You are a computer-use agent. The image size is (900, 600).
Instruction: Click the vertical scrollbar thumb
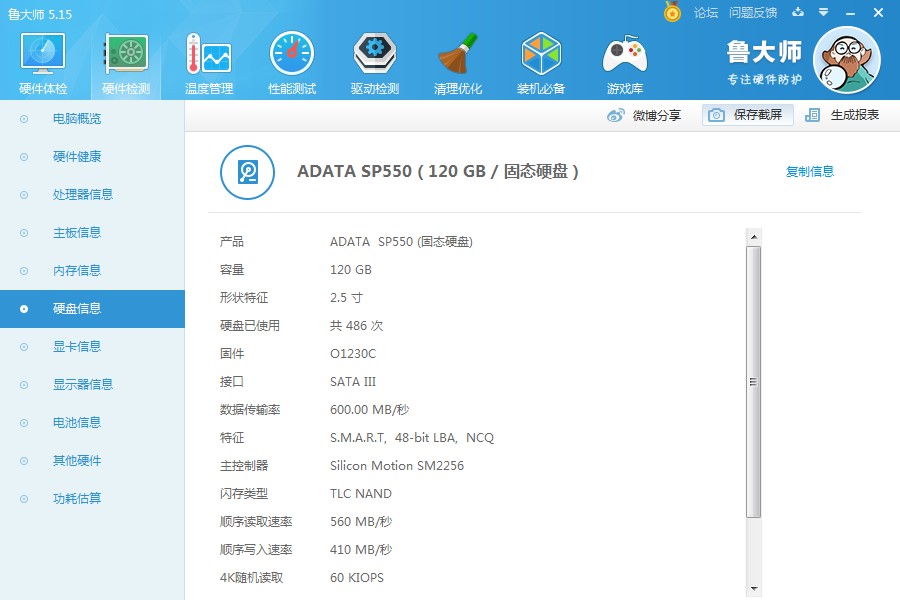(754, 382)
